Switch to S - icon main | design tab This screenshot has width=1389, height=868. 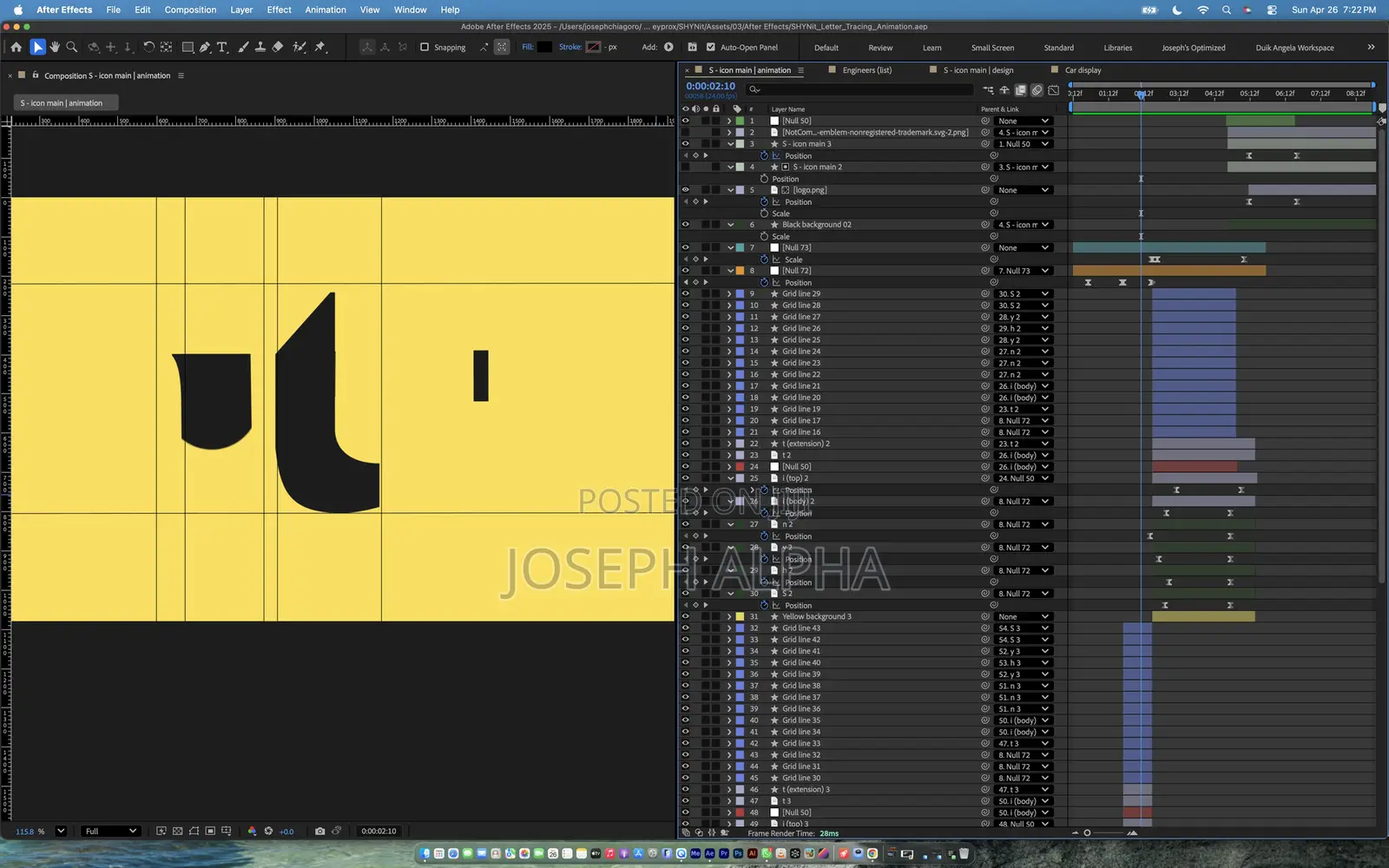coord(978,70)
